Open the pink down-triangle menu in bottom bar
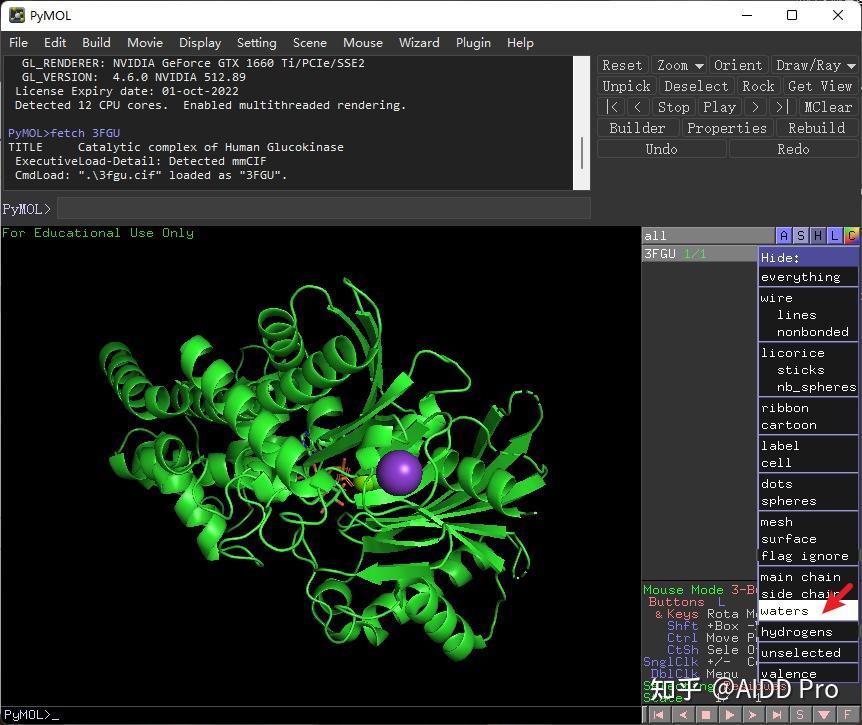 click(x=824, y=715)
